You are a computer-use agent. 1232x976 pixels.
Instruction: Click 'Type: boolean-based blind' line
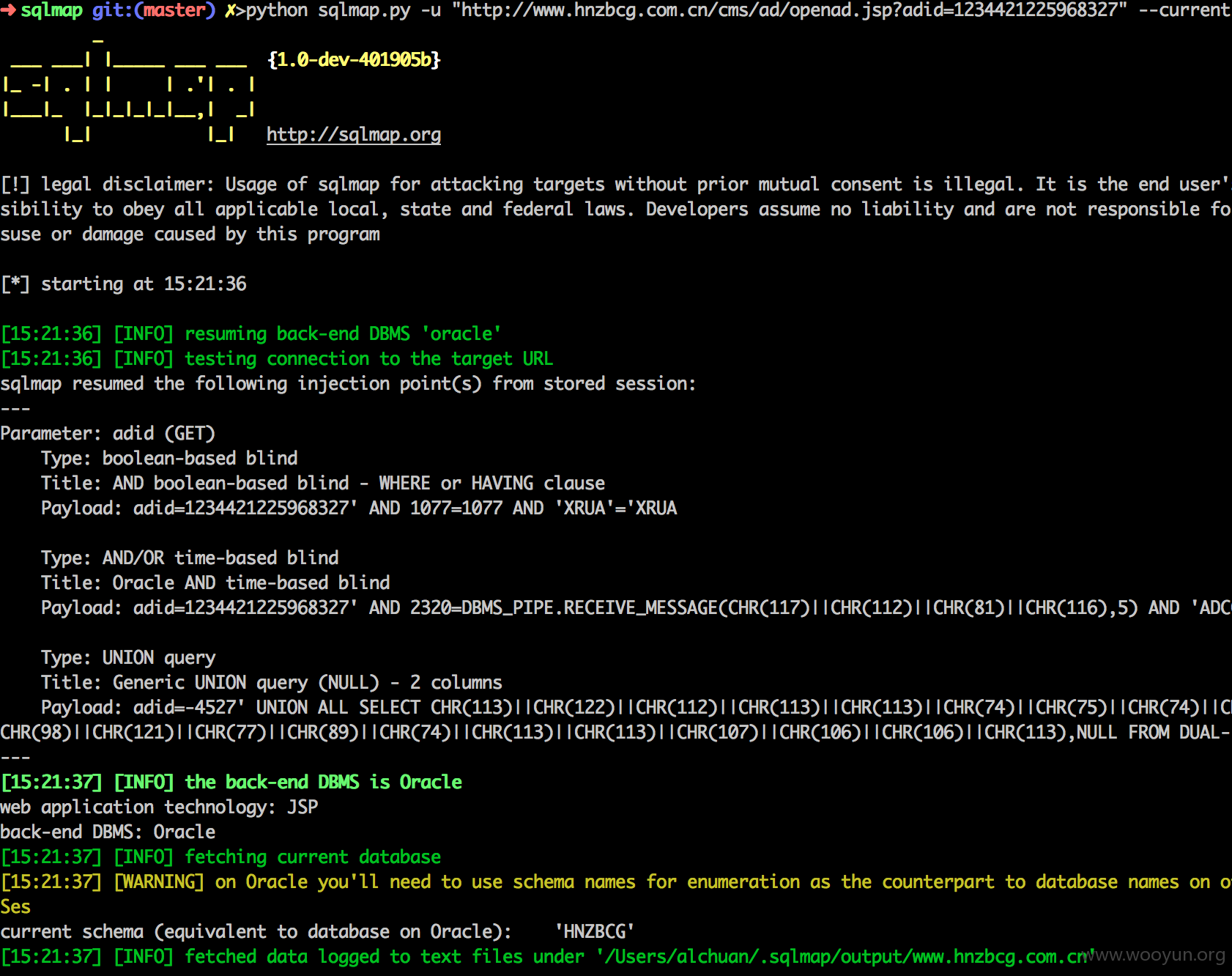click(169, 458)
